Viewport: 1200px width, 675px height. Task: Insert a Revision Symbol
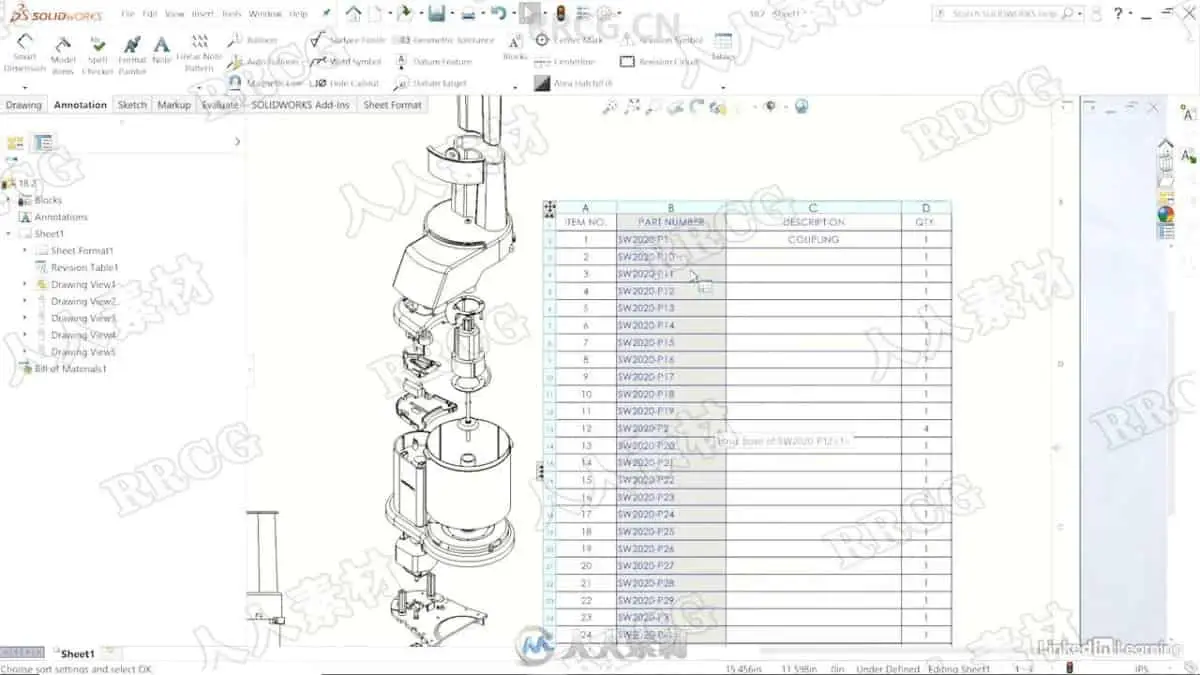click(661, 40)
